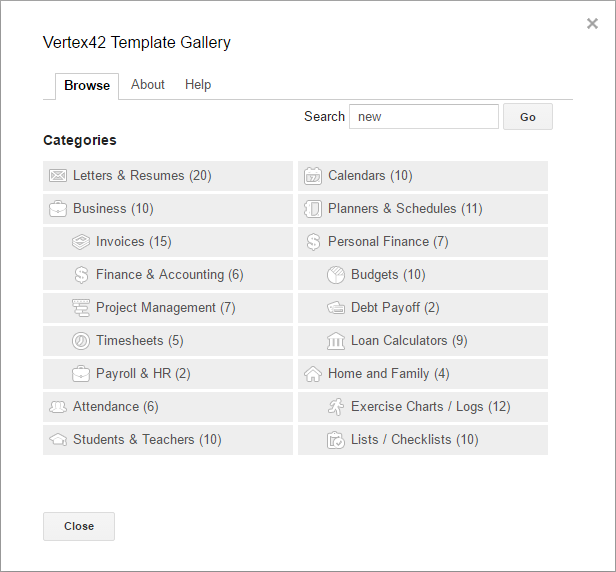This screenshot has height=572, width=616.
Task: Dismiss dialog with the X button
Action: point(592,24)
